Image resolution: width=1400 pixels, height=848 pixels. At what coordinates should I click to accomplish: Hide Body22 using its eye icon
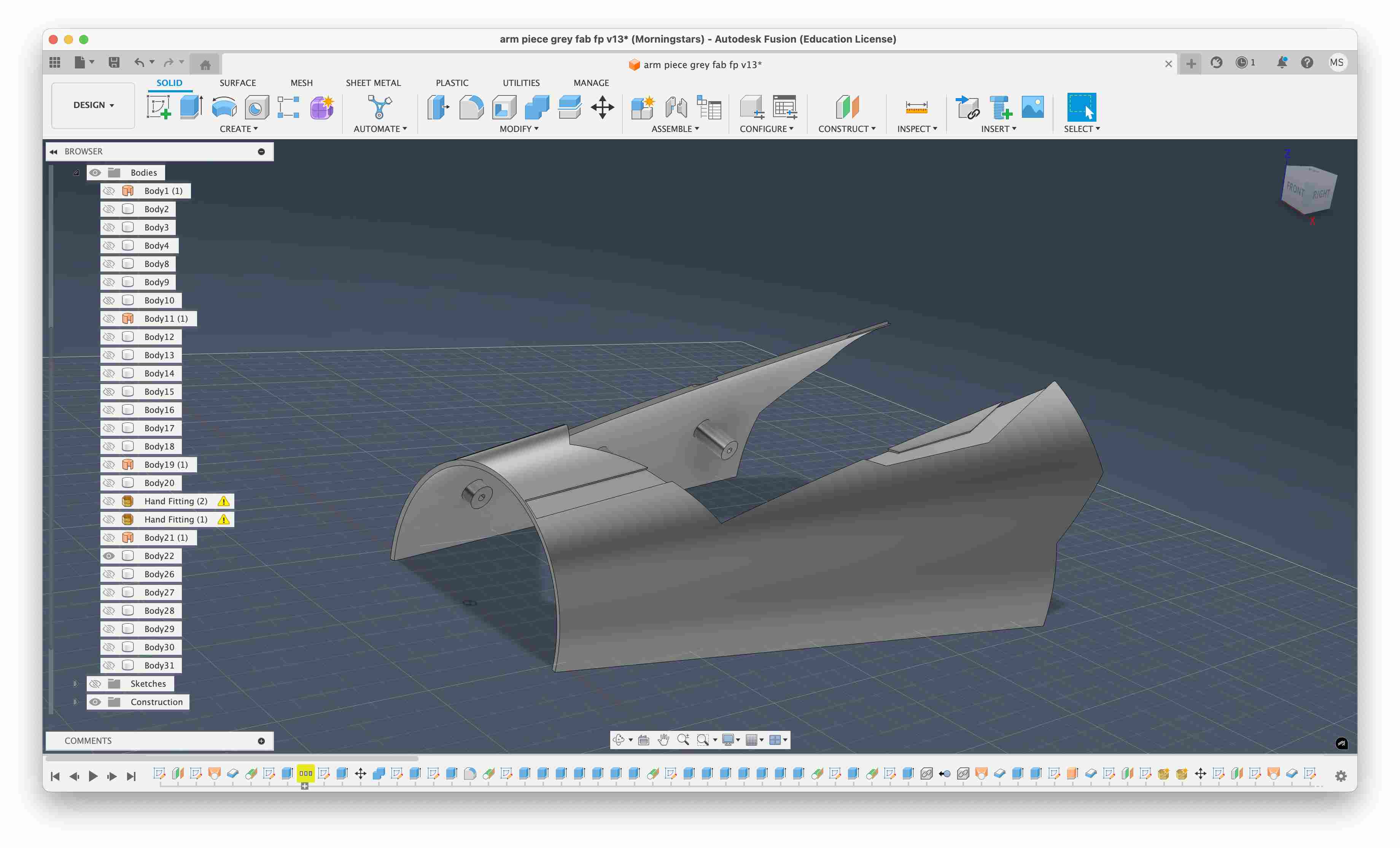[x=108, y=556]
